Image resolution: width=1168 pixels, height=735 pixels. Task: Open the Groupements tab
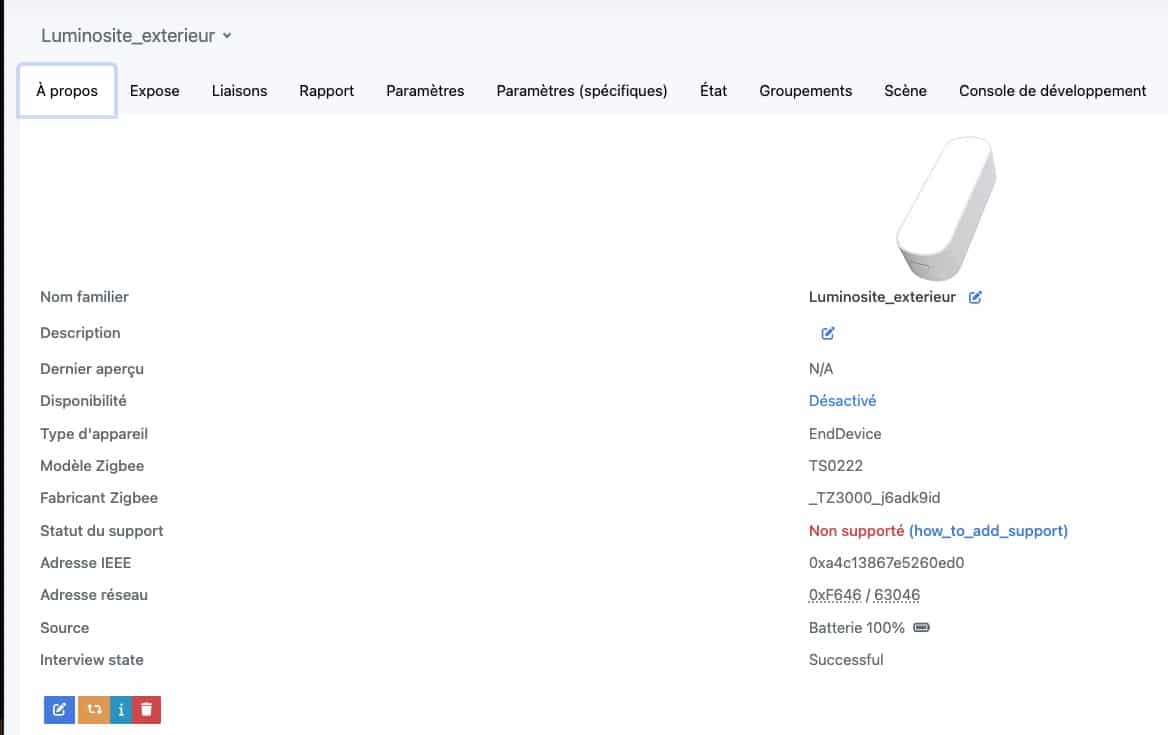(805, 91)
